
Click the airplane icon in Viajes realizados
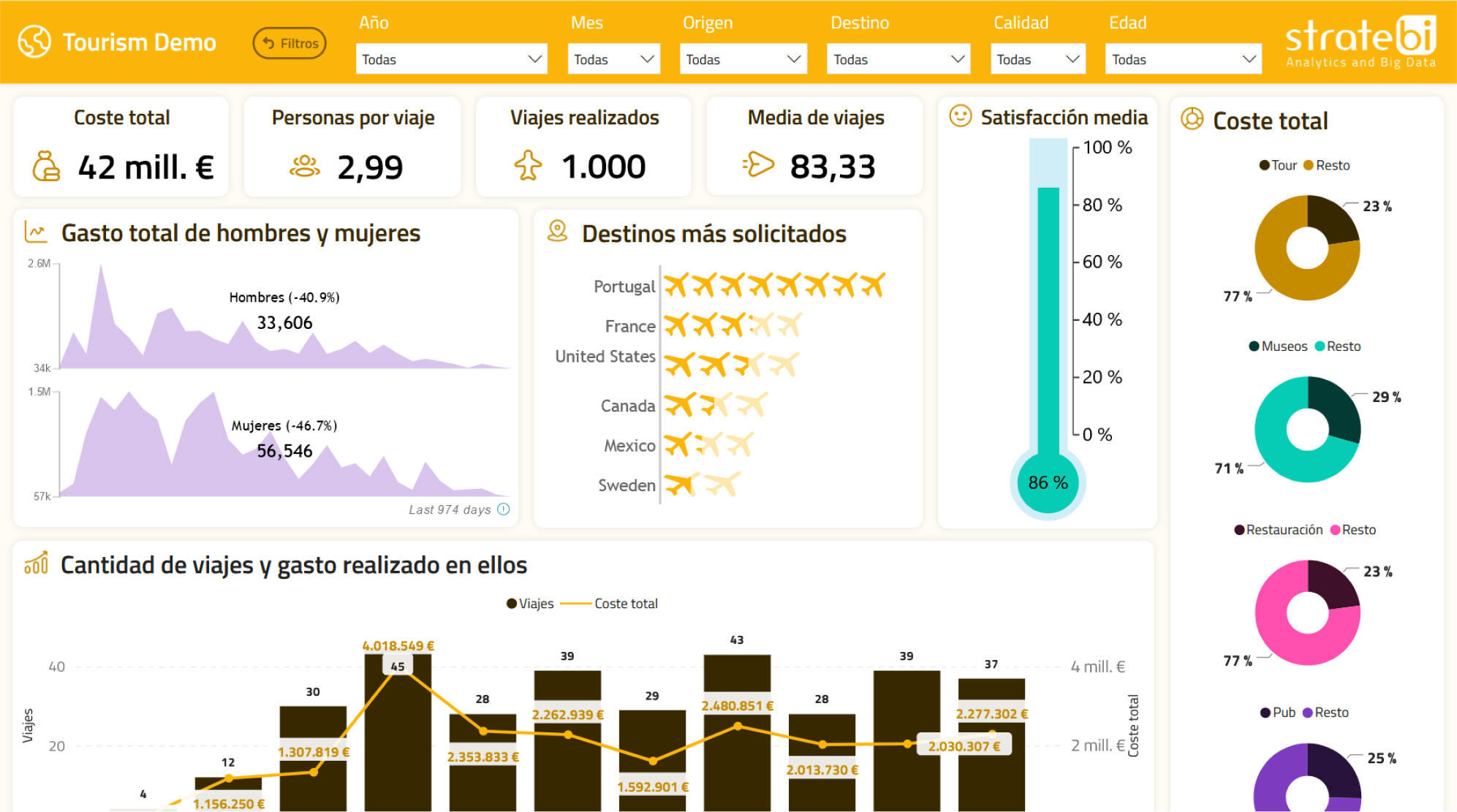[528, 165]
